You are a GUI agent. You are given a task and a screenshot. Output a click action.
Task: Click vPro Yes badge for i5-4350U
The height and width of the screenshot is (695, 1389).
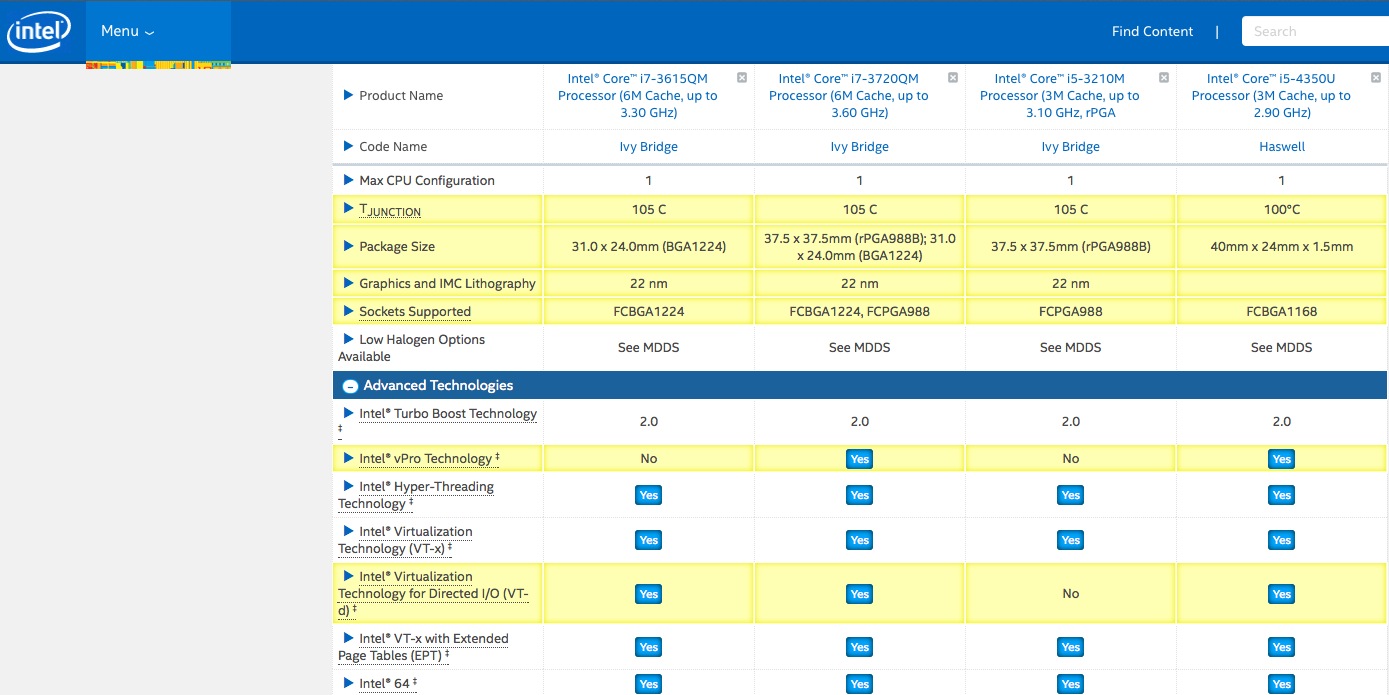click(1282, 459)
